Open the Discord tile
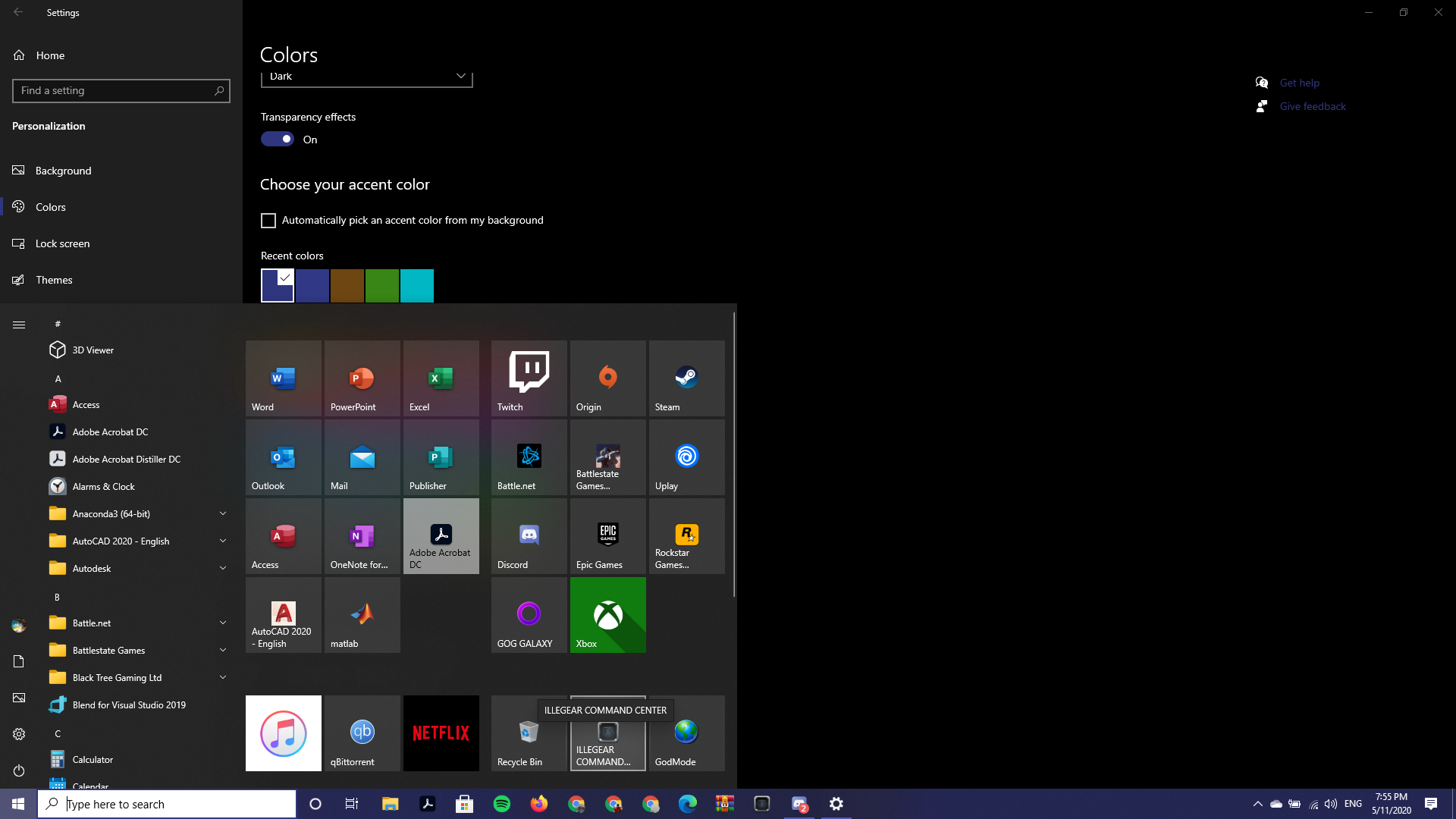The height and width of the screenshot is (819, 1456). point(529,536)
